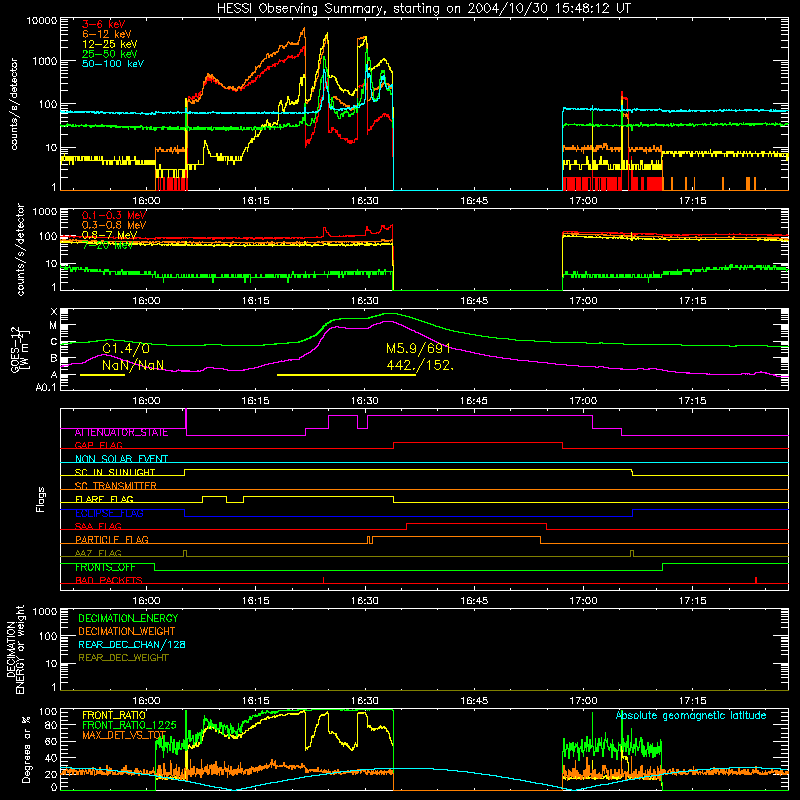Select the "DECIMATION_ENERGY" legend label

128,618
